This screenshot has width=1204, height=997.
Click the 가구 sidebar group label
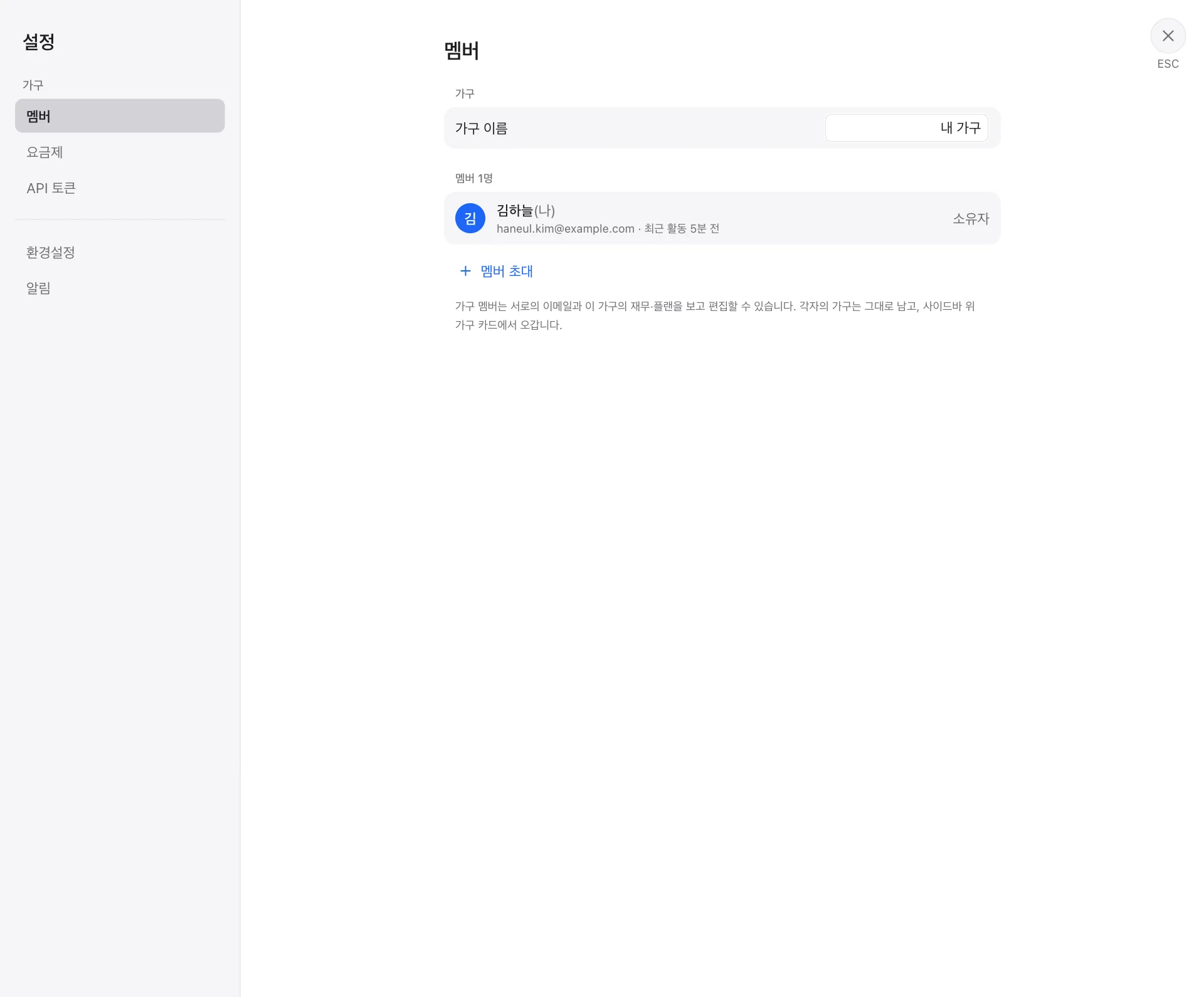point(33,85)
